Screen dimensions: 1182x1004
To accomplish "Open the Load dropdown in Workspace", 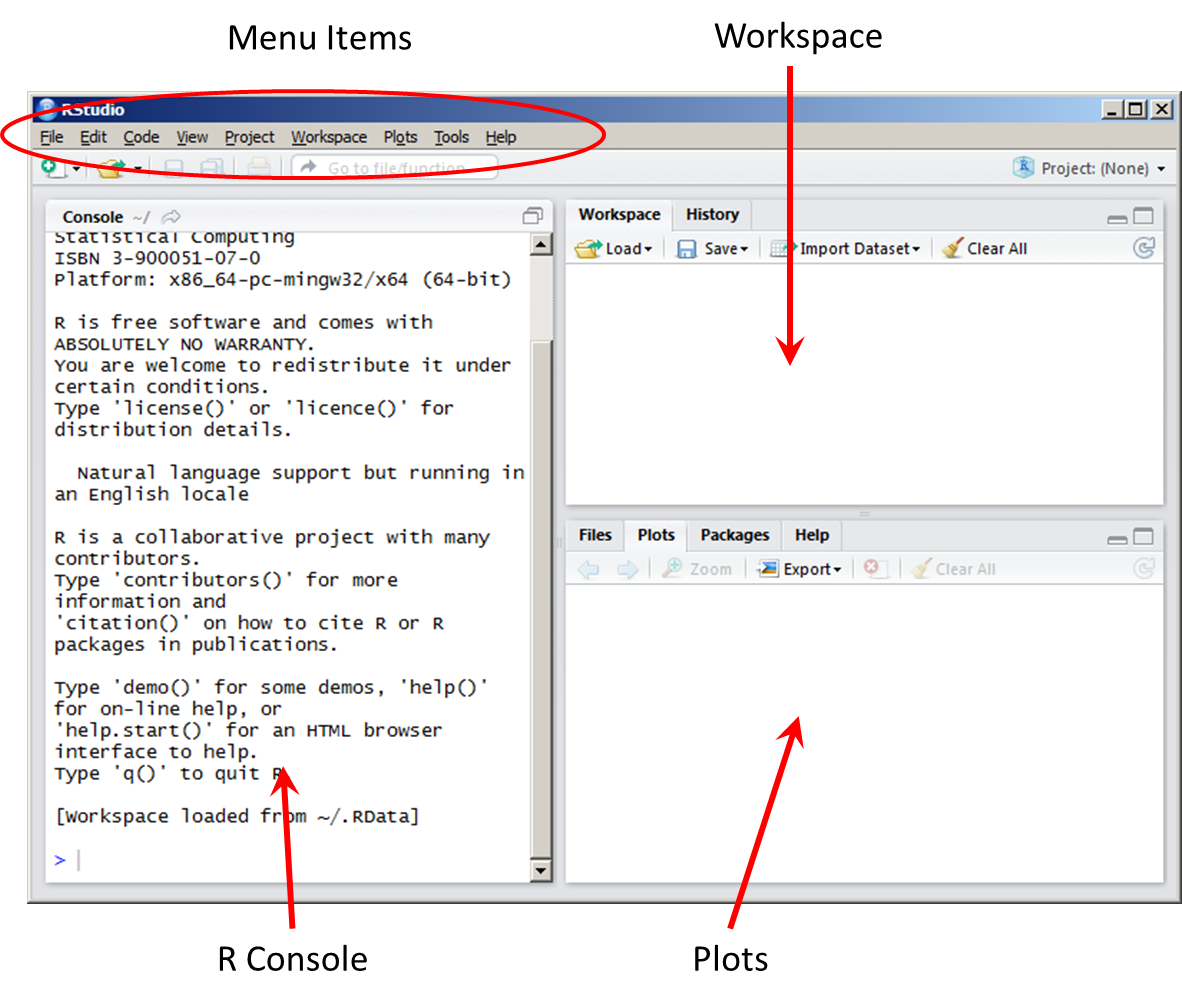I will [614, 248].
